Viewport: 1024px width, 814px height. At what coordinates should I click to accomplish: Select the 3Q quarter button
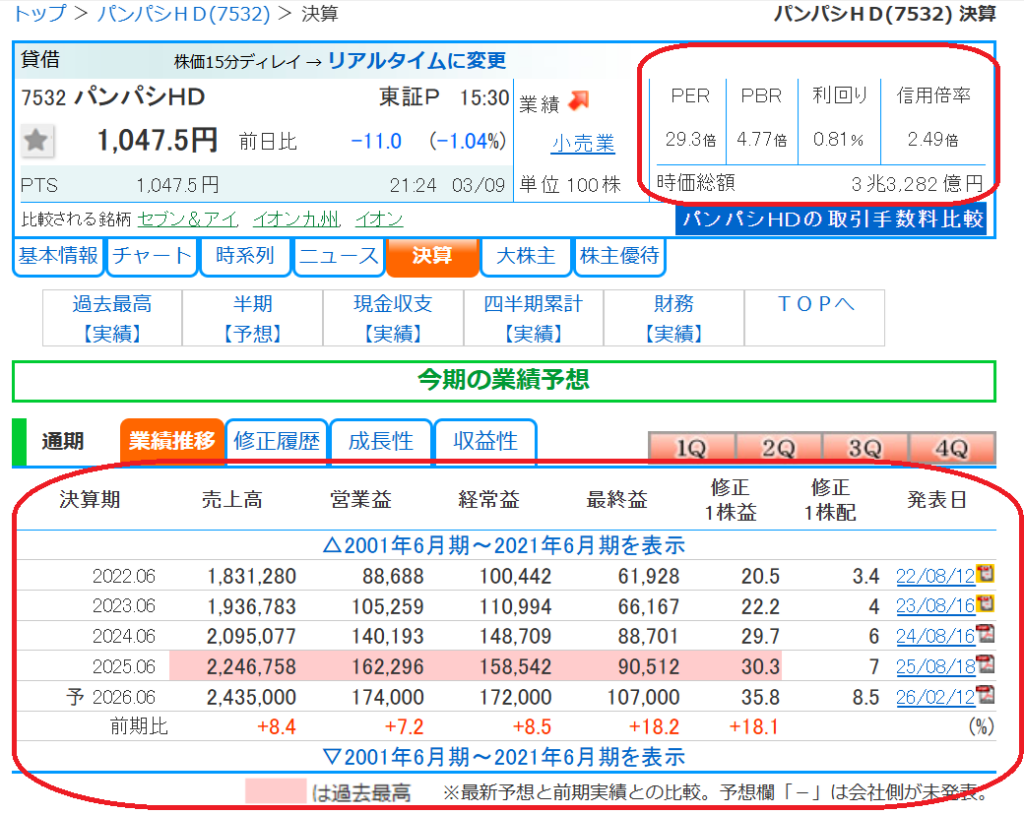pos(864,449)
